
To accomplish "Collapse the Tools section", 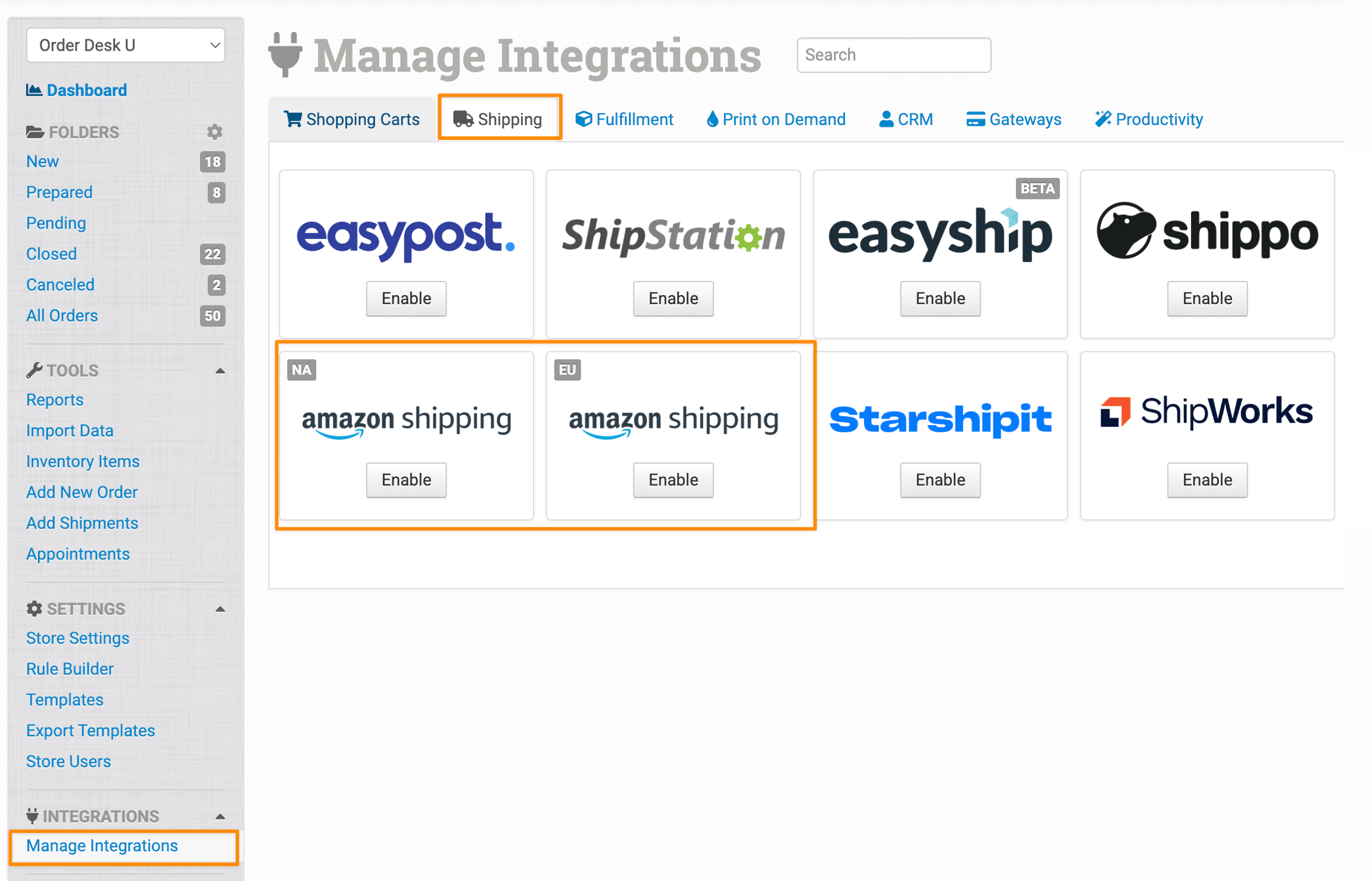I will tap(220, 371).
